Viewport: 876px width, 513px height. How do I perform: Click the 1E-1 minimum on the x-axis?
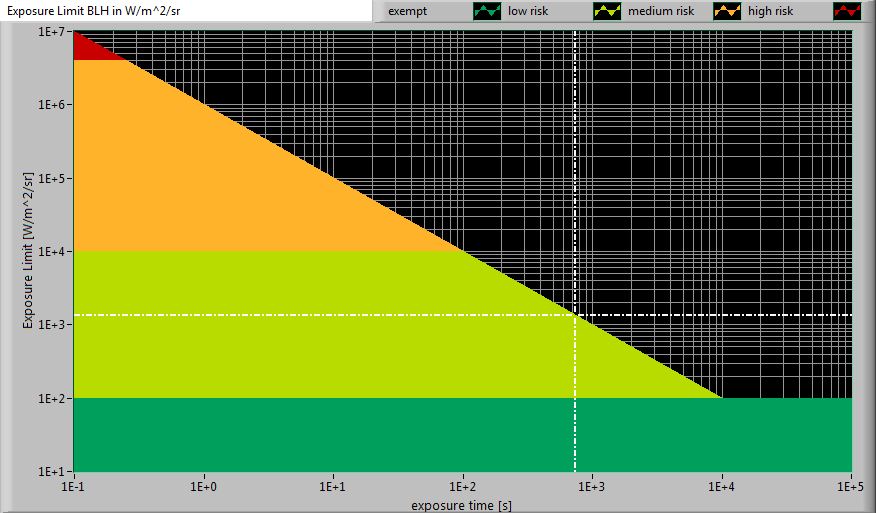(x=73, y=485)
